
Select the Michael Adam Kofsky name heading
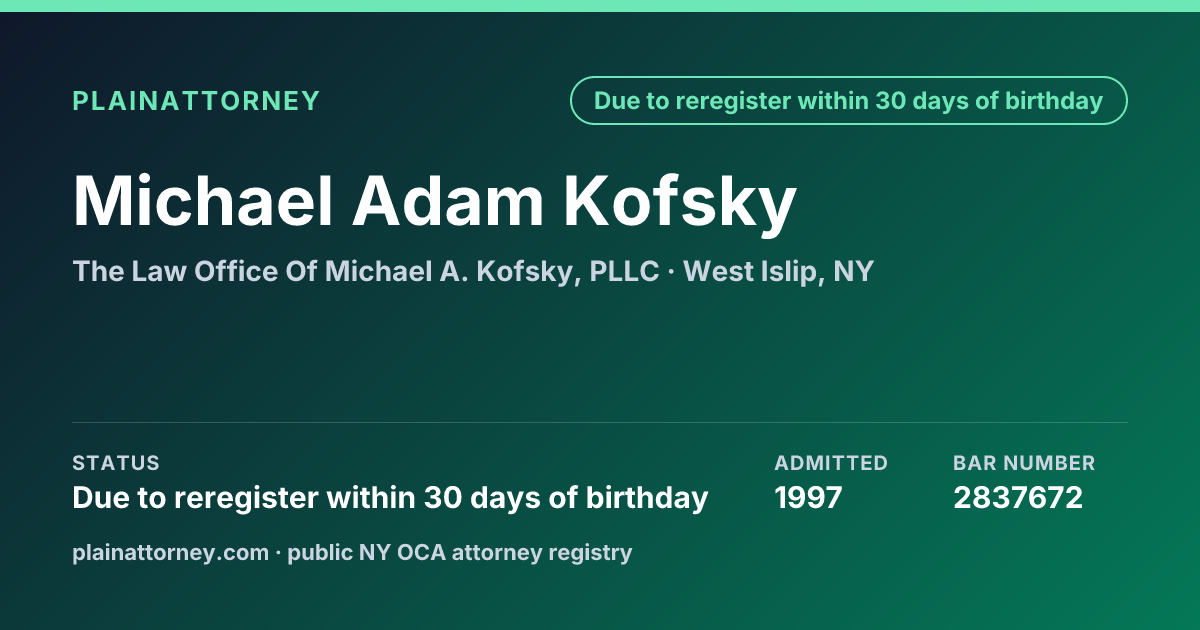435,202
